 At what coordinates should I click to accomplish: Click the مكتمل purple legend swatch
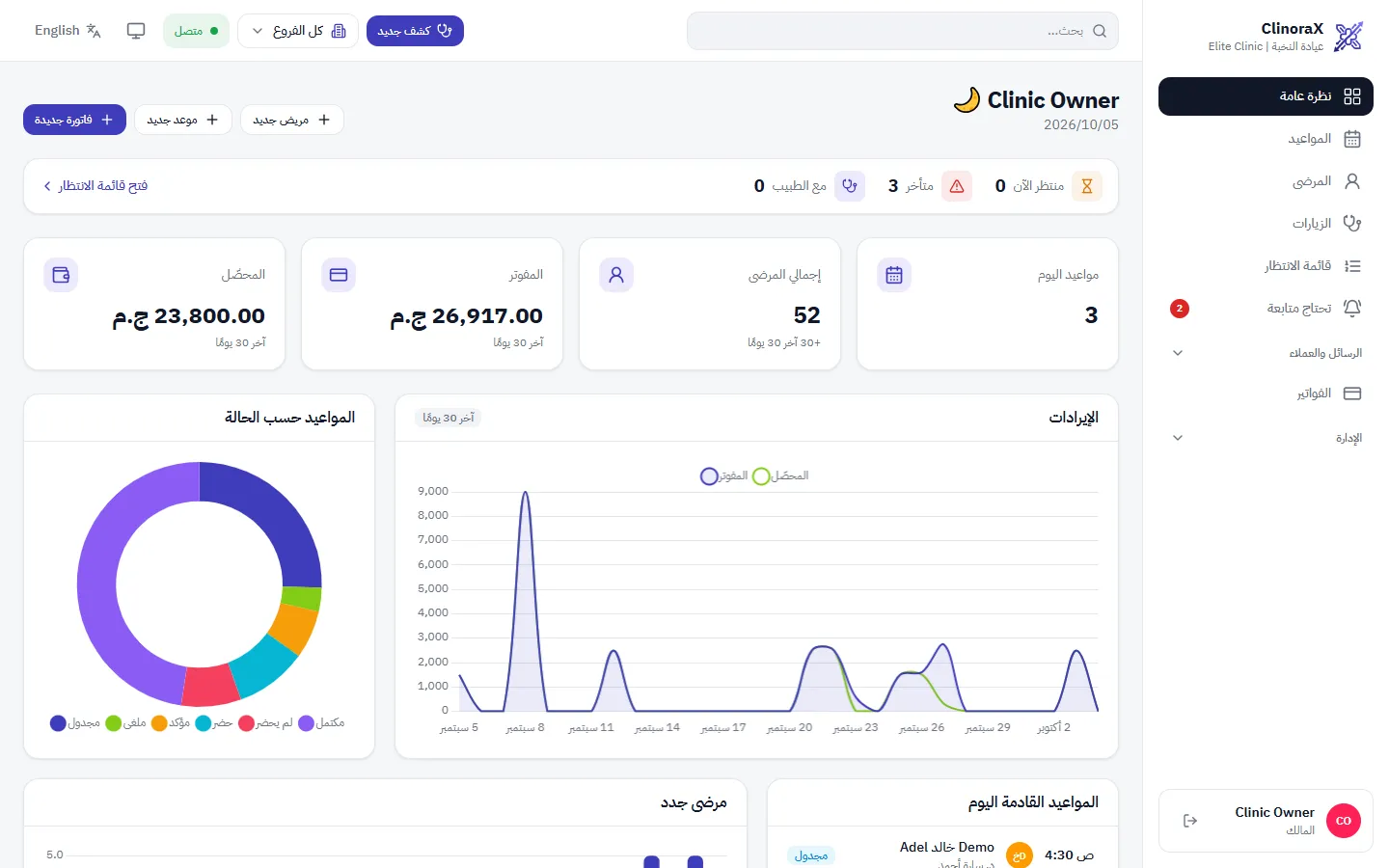(307, 723)
